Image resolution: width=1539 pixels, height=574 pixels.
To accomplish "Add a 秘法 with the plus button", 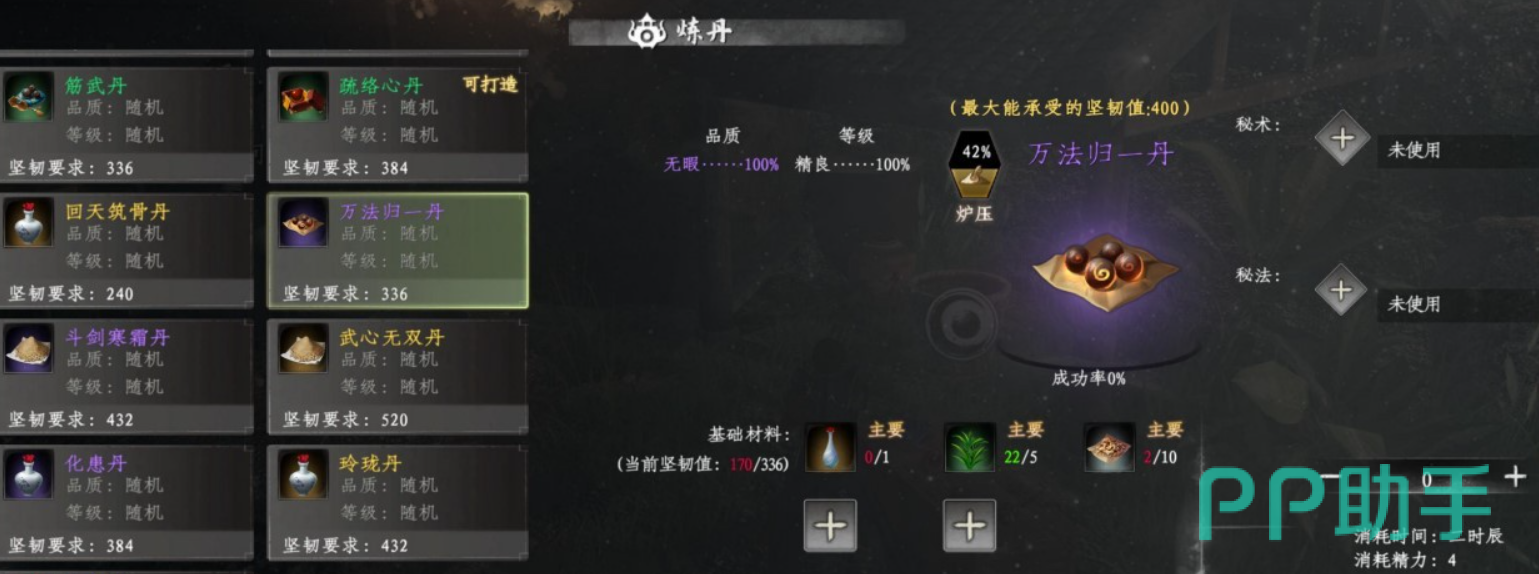I will 1341,291.
